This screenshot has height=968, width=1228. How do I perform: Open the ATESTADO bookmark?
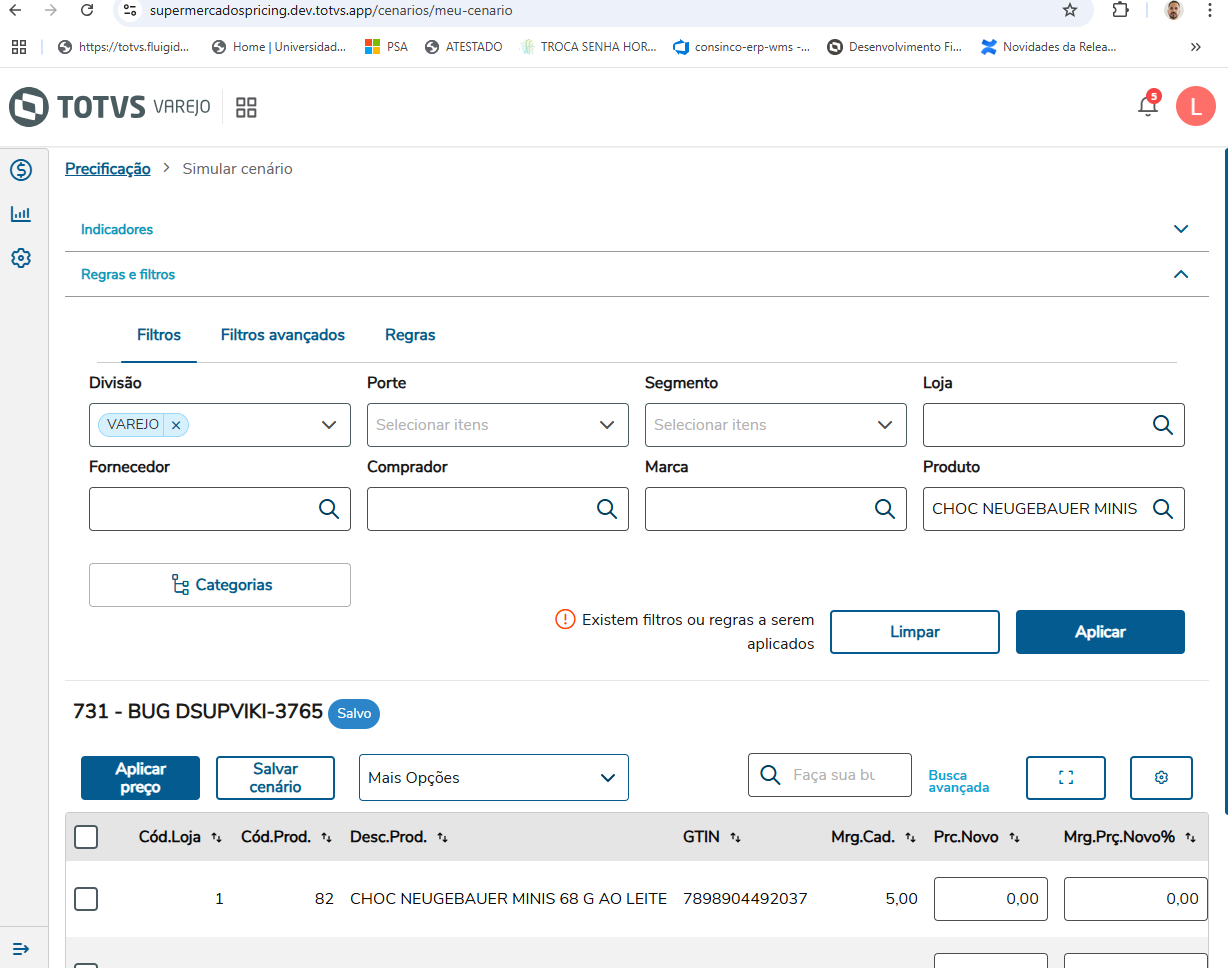tap(463, 47)
